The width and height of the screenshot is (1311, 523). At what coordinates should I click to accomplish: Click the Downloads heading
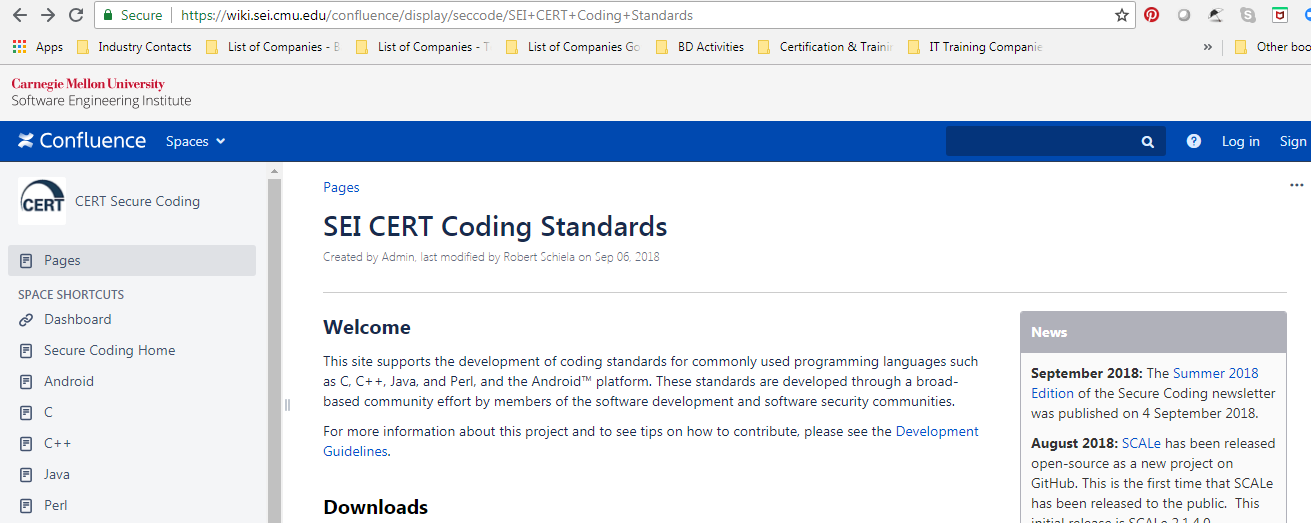tap(376, 507)
